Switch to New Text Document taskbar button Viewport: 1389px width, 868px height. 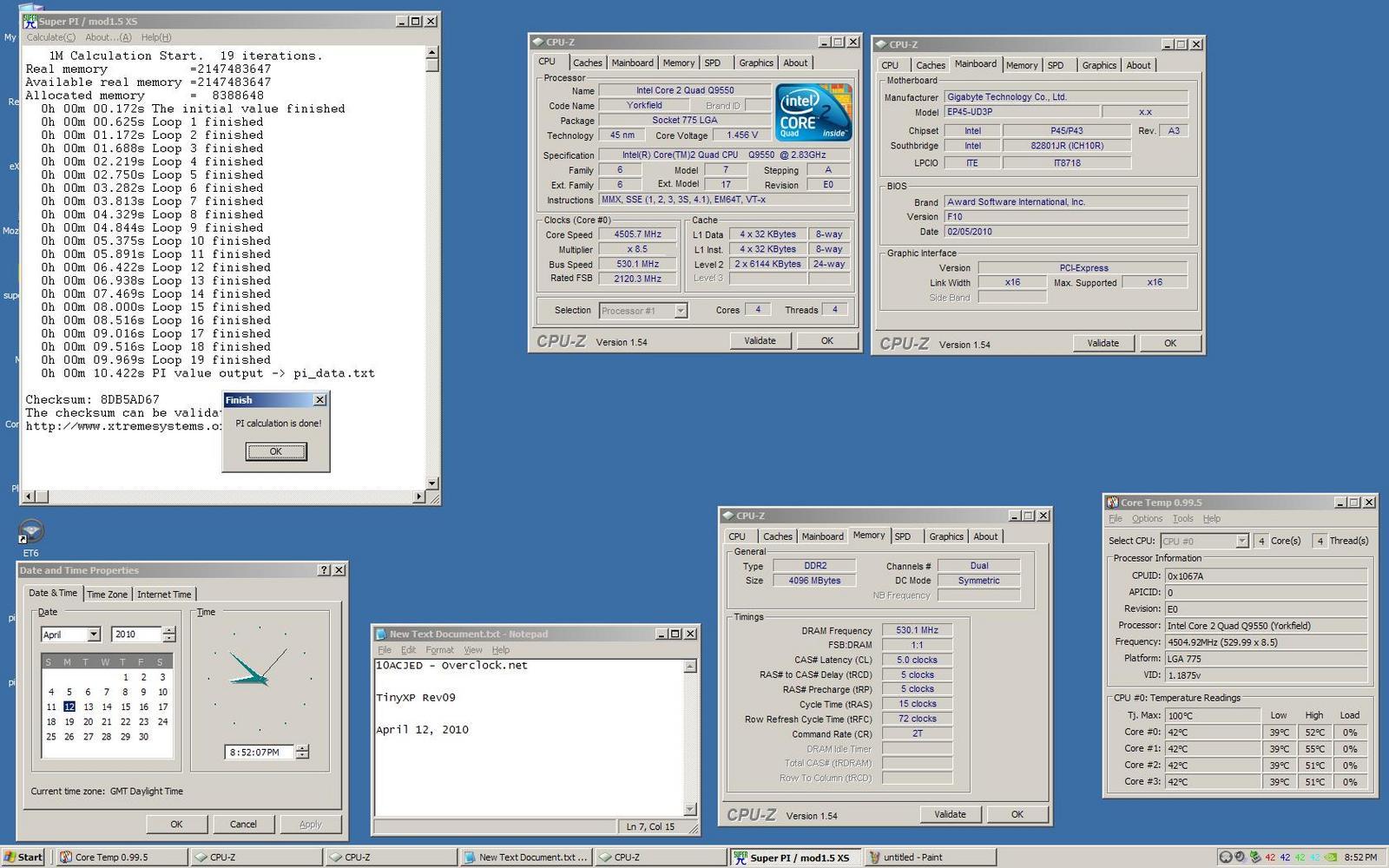pos(526,857)
